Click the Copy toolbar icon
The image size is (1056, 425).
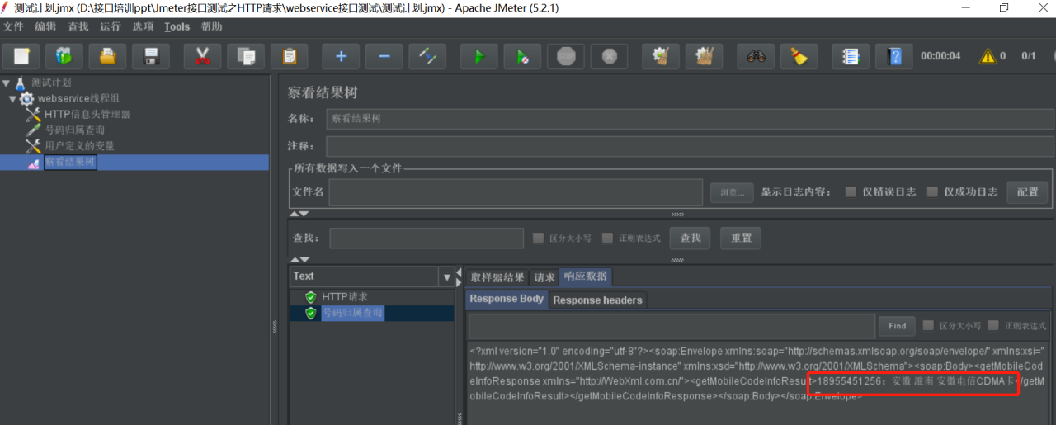pos(246,56)
